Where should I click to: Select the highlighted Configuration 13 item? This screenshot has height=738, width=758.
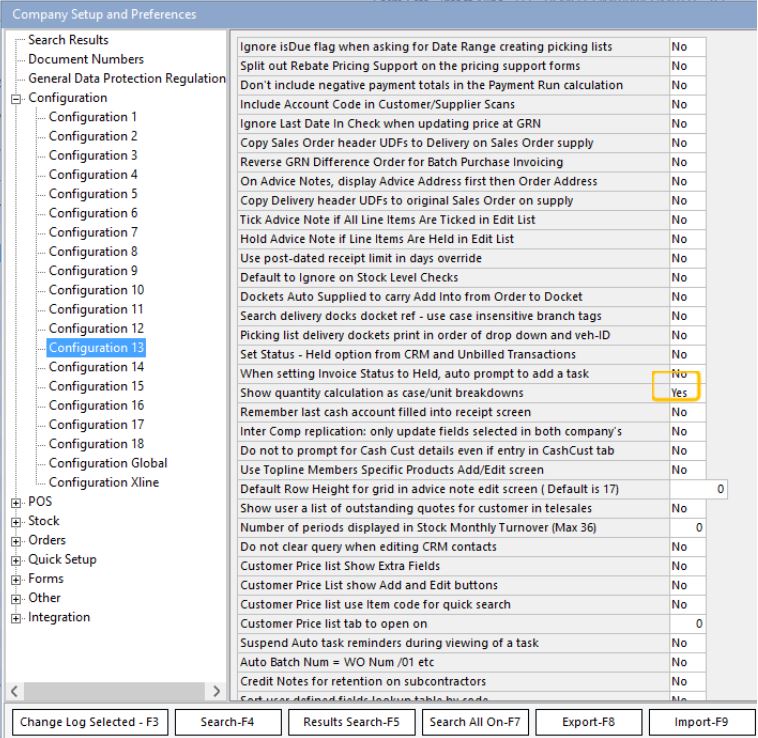click(96, 347)
